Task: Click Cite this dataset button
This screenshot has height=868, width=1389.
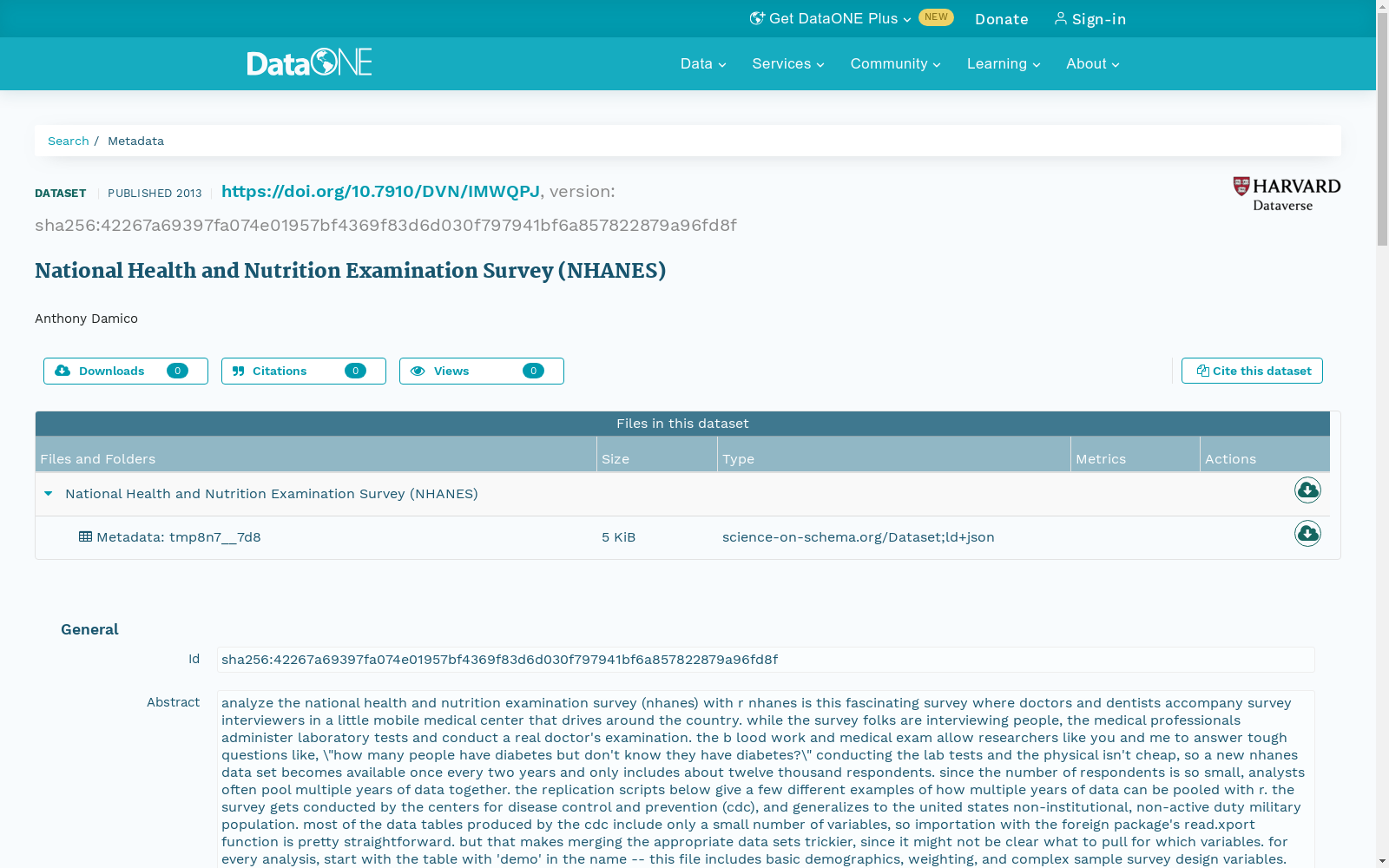Action: click(1252, 371)
